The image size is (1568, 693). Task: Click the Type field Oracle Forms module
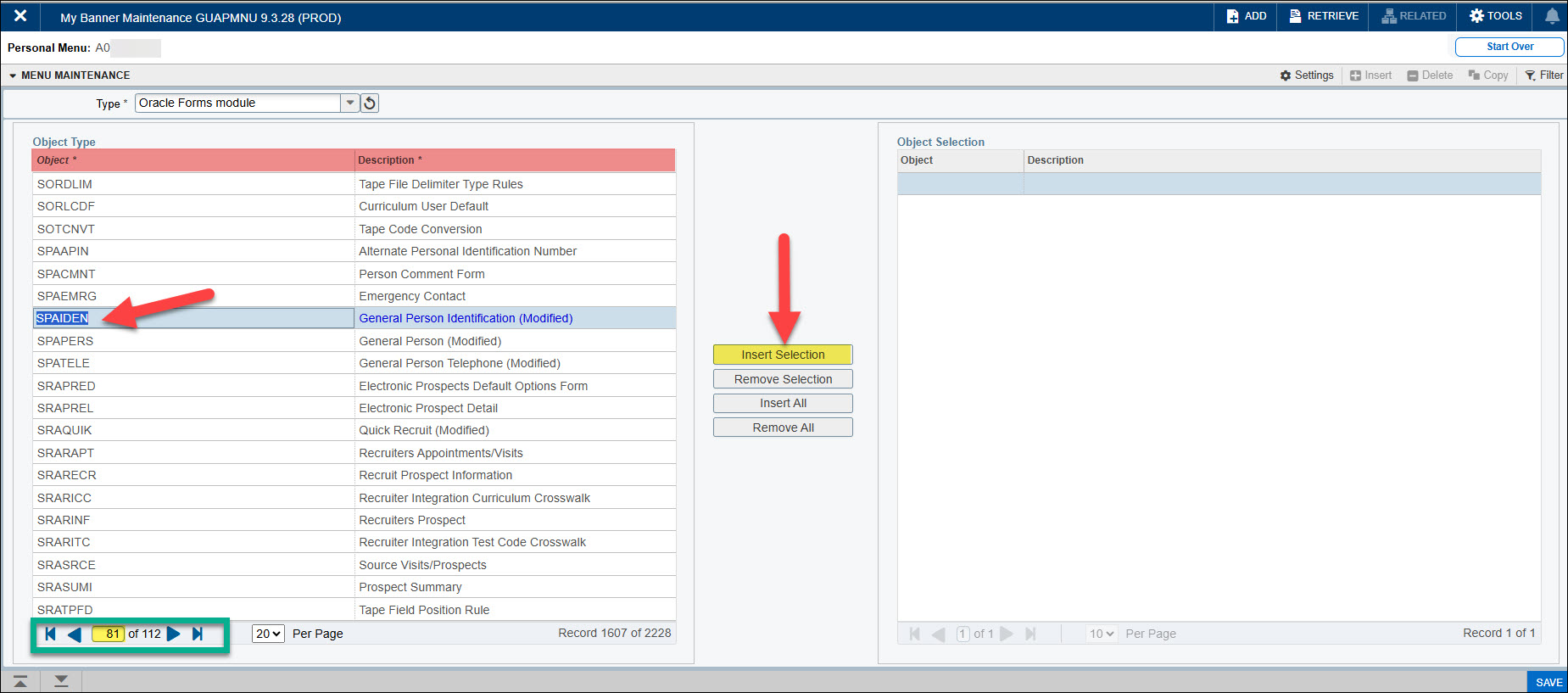238,103
